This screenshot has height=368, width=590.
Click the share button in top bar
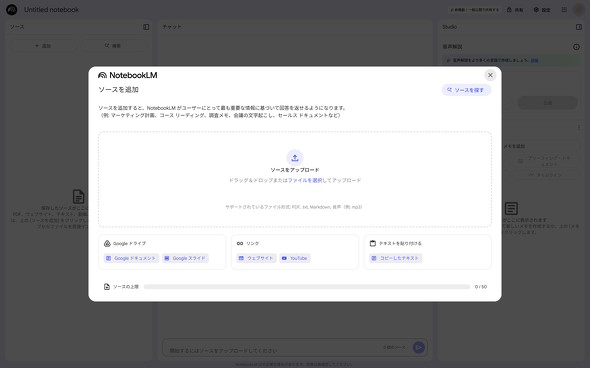[x=515, y=10]
